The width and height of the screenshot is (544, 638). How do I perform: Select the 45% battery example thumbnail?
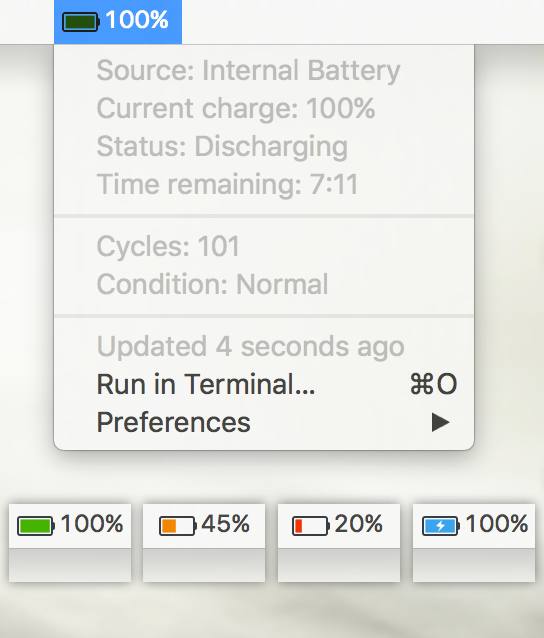[x=204, y=543]
